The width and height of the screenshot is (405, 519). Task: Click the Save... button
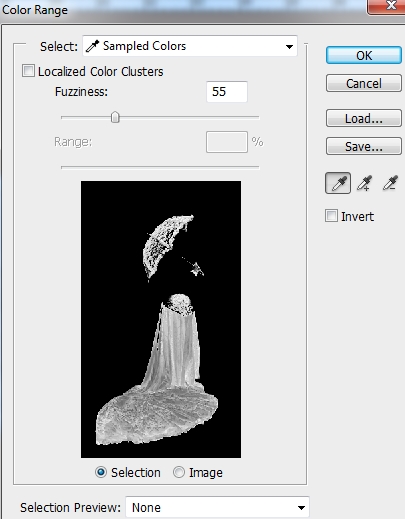pyautogui.click(x=364, y=146)
